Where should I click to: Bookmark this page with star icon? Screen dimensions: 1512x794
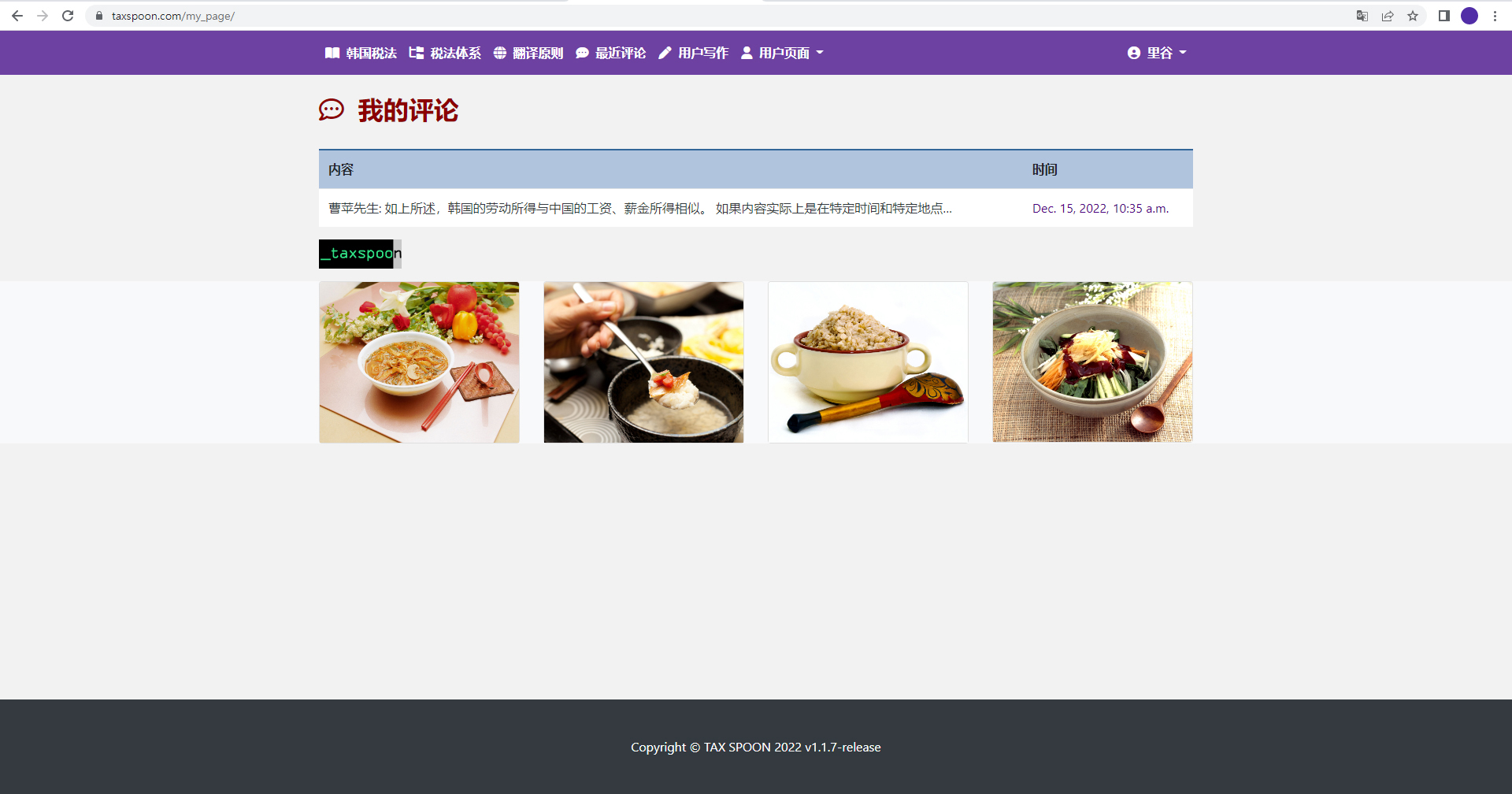click(x=1413, y=16)
